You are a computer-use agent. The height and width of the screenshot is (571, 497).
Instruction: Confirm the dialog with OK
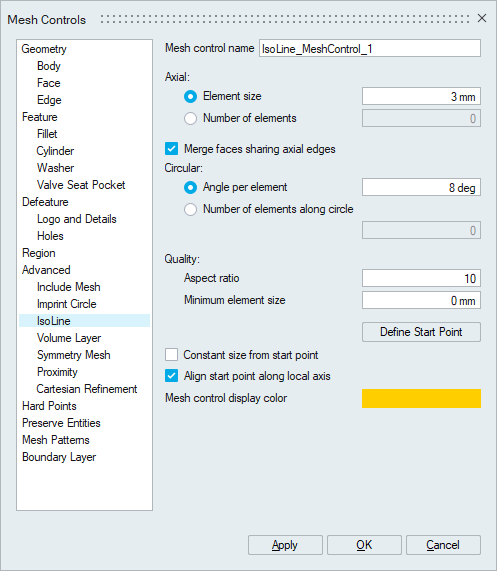[364, 545]
